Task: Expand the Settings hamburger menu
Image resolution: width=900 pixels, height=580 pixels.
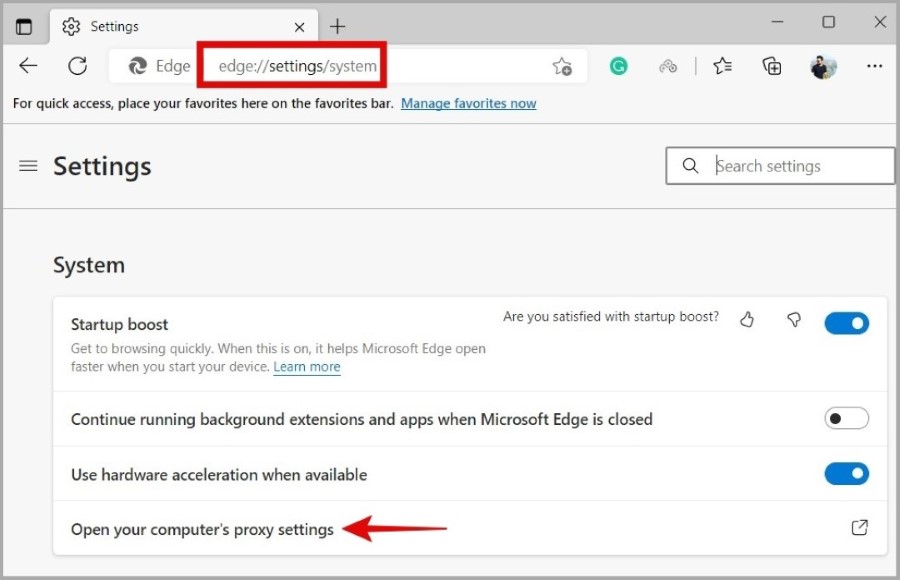Action: coord(28,166)
